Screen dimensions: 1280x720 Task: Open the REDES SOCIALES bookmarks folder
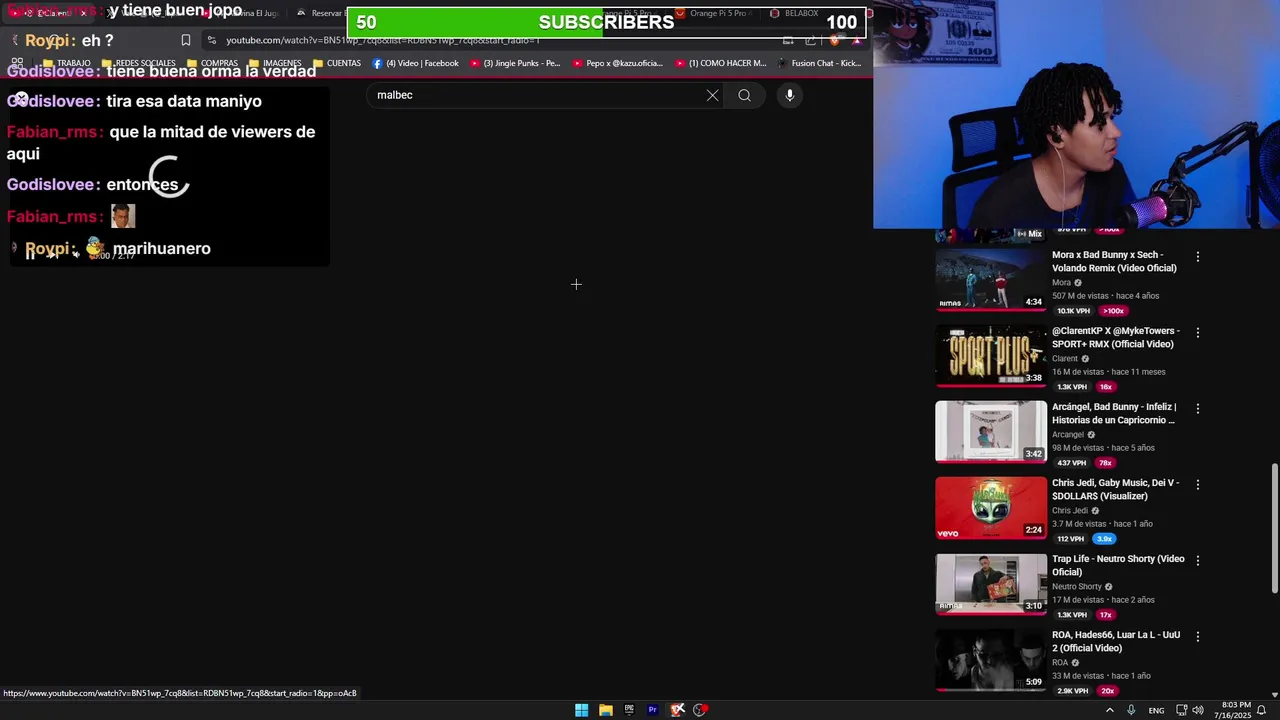coord(139,63)
